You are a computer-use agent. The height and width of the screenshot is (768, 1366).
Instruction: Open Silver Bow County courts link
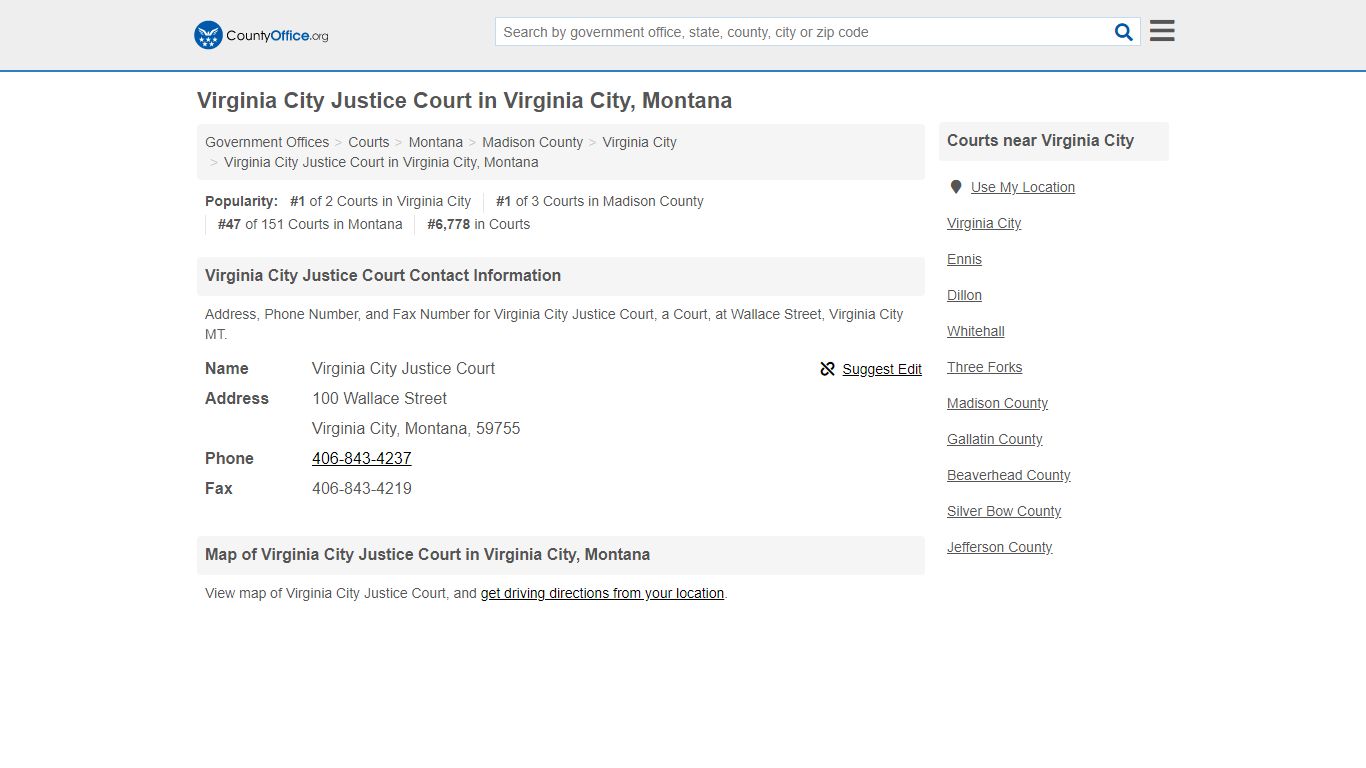tap(1004, 511)
